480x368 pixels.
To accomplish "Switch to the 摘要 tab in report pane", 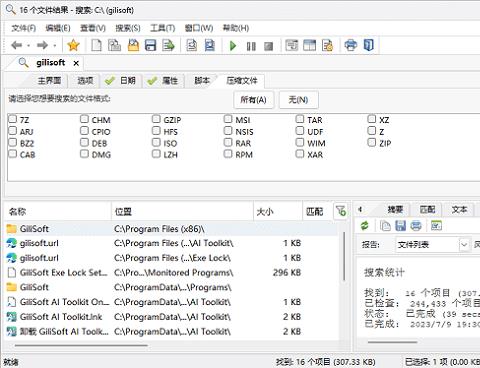I will pyautogui.click(x=395, y=209).
